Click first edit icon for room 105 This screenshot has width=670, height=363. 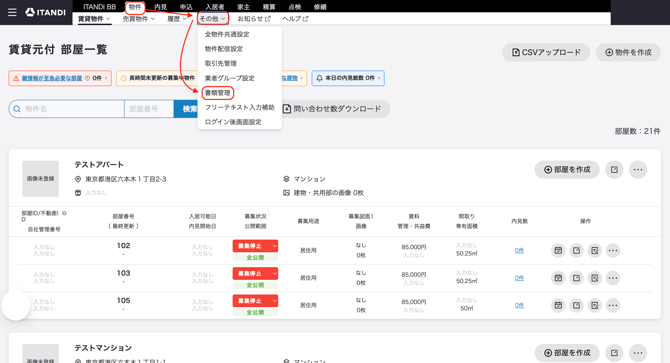point(576,305)
